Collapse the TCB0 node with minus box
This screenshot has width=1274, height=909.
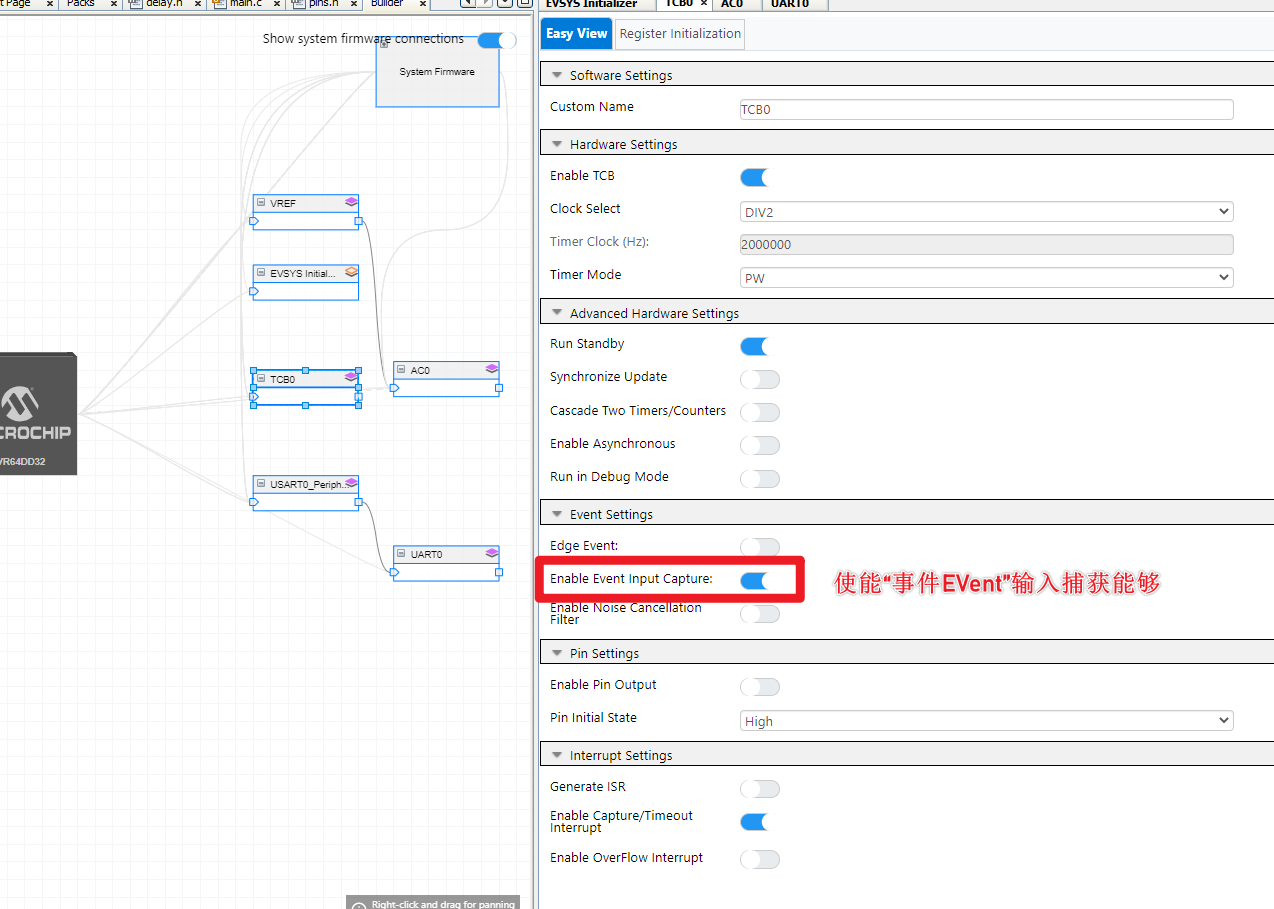pos(261,379)
